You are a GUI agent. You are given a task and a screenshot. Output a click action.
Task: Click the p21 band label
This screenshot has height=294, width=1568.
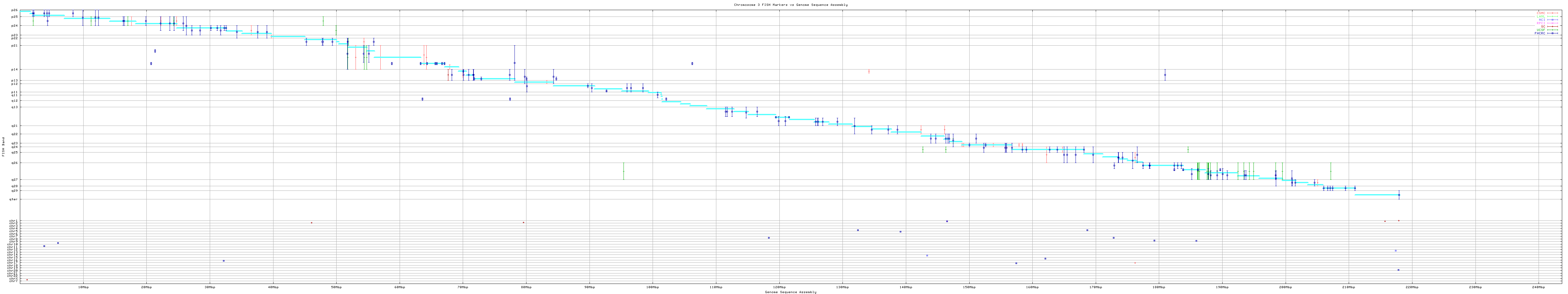15,46
